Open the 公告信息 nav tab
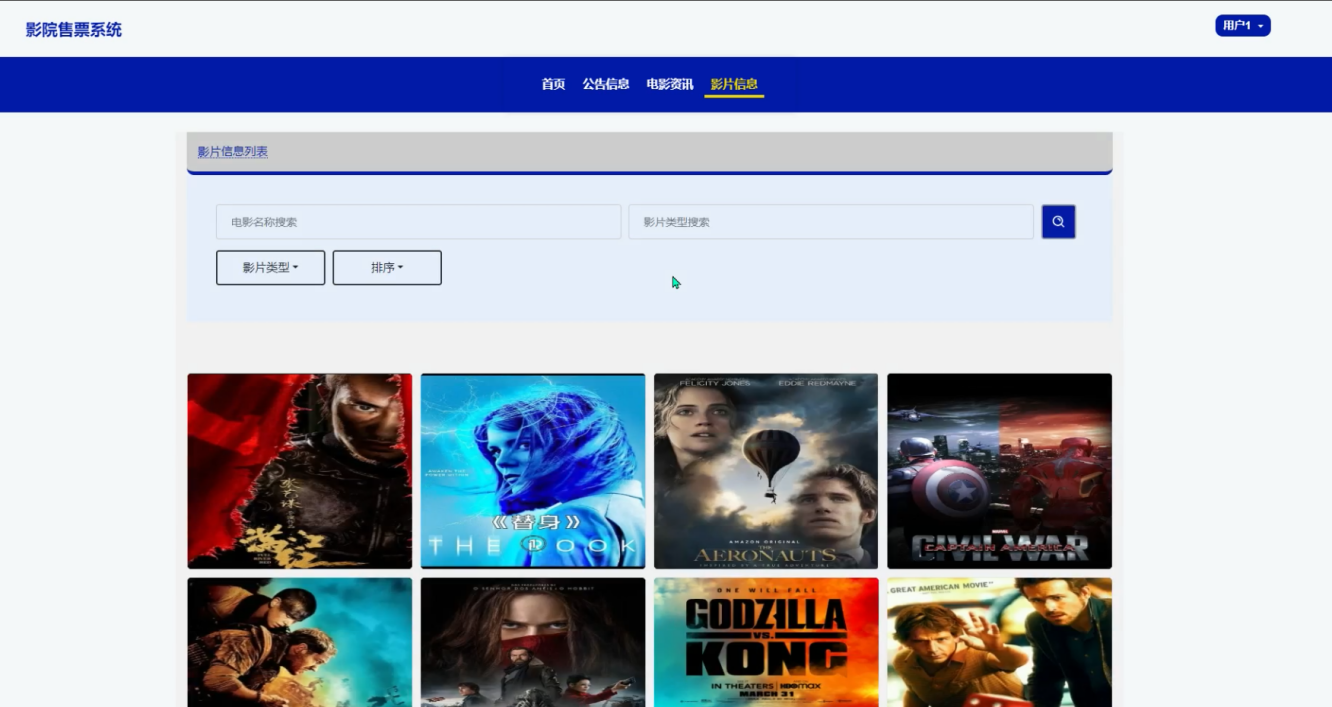This screenshot has width=1332, height=707. point(606,84)
